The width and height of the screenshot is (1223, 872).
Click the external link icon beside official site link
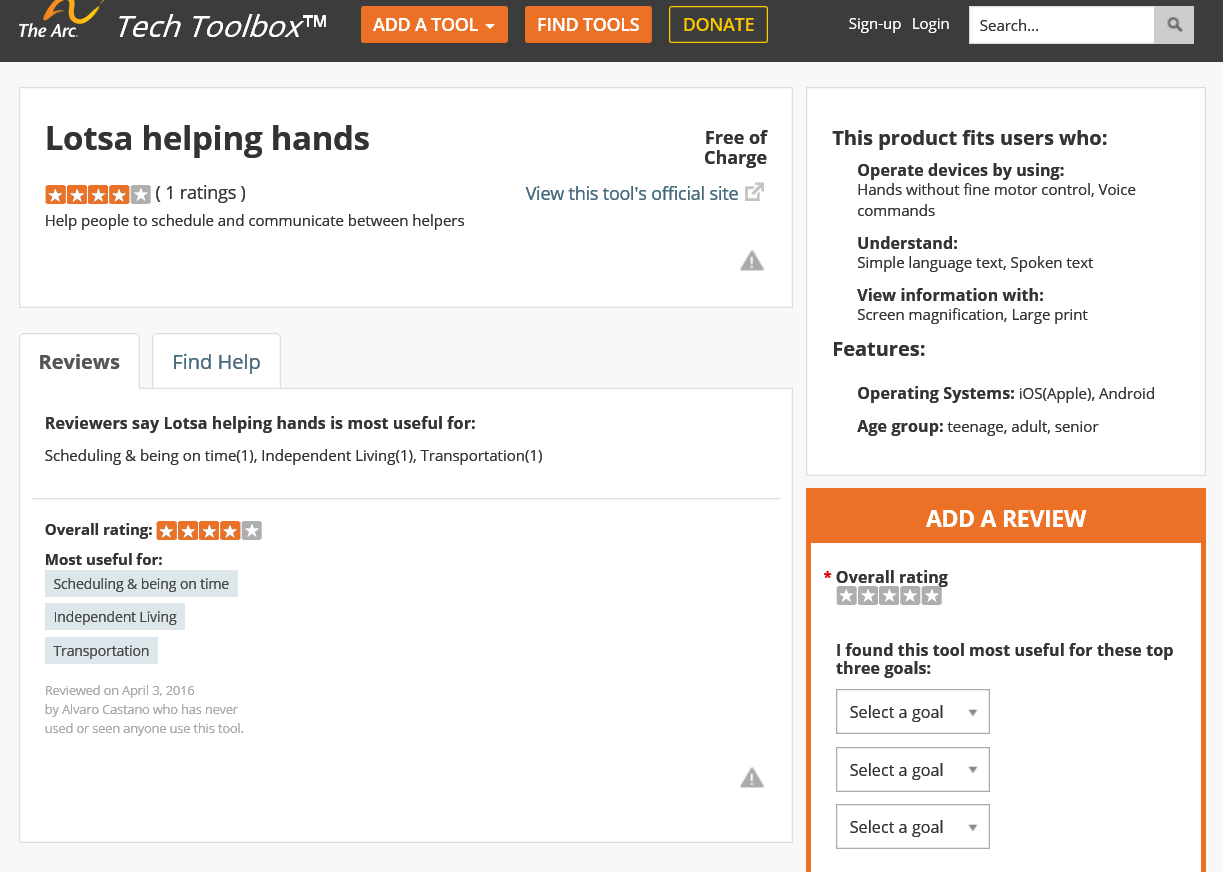(755, 190)
